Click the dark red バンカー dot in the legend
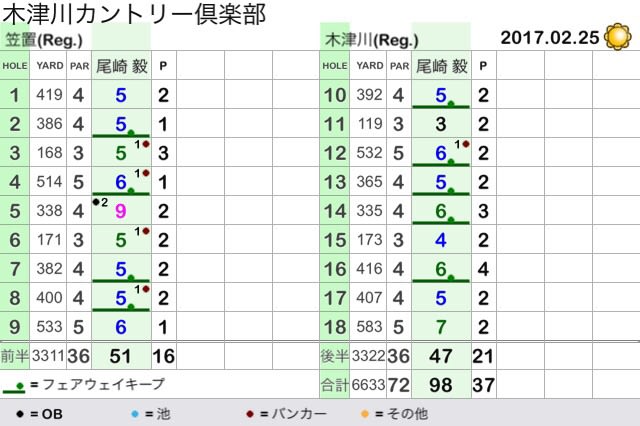 (250, 414)
